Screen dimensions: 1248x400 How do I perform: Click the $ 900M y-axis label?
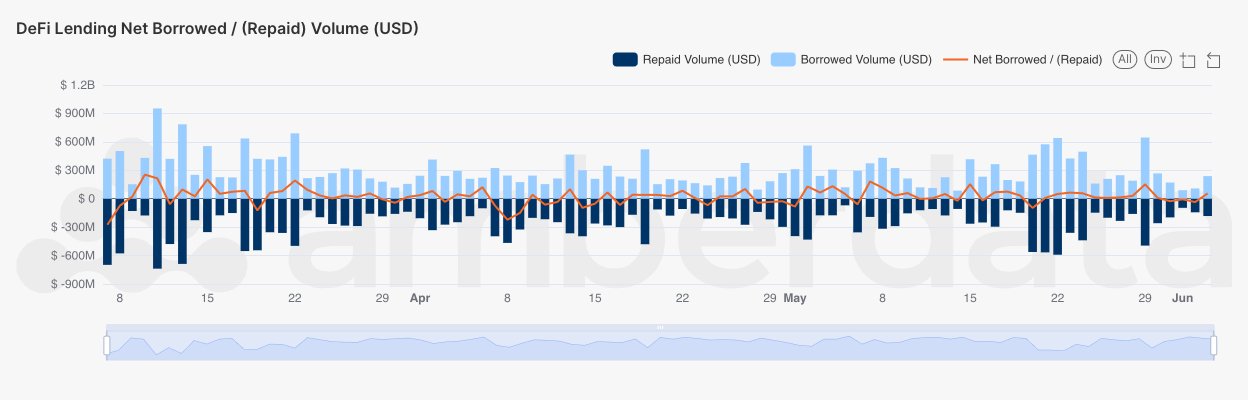pos(75,114)
